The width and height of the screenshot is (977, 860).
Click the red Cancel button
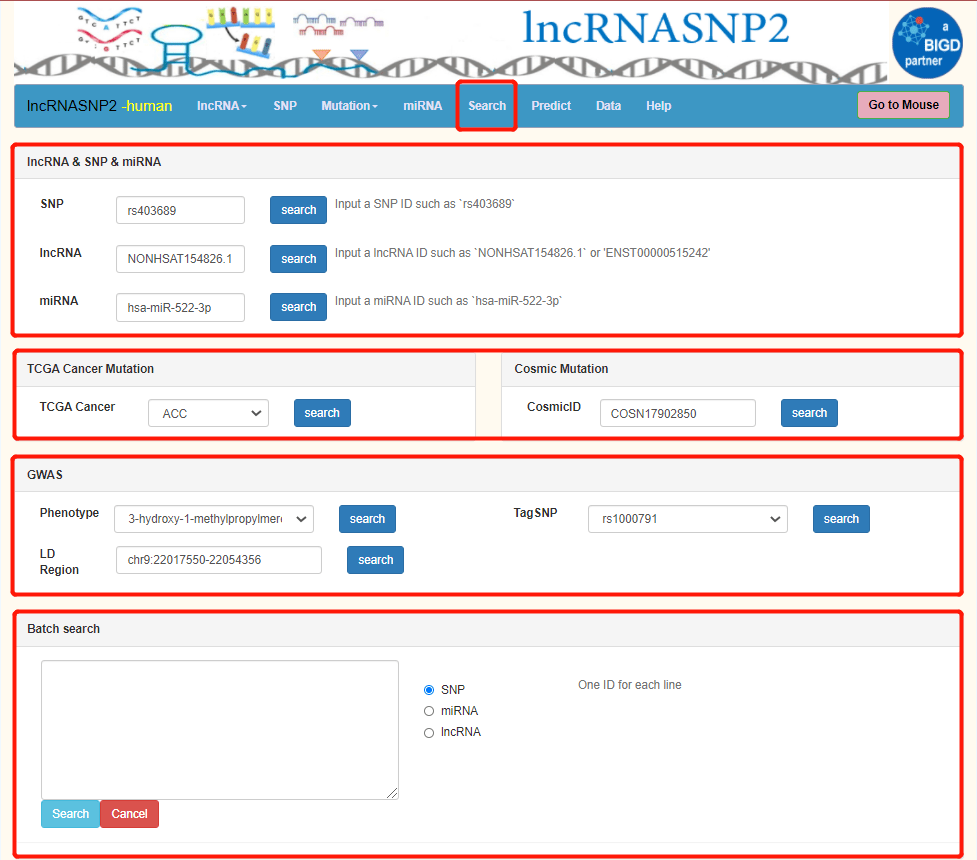(x=129, y=813)
